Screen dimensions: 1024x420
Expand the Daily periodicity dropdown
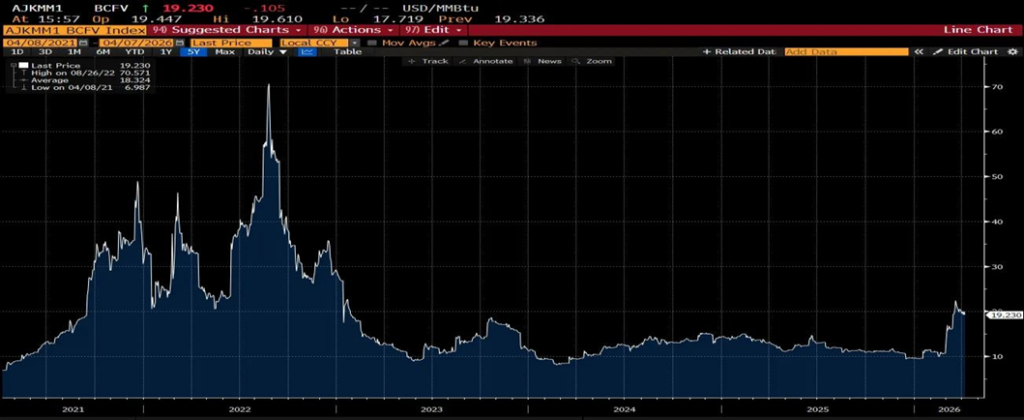point(267,52)
